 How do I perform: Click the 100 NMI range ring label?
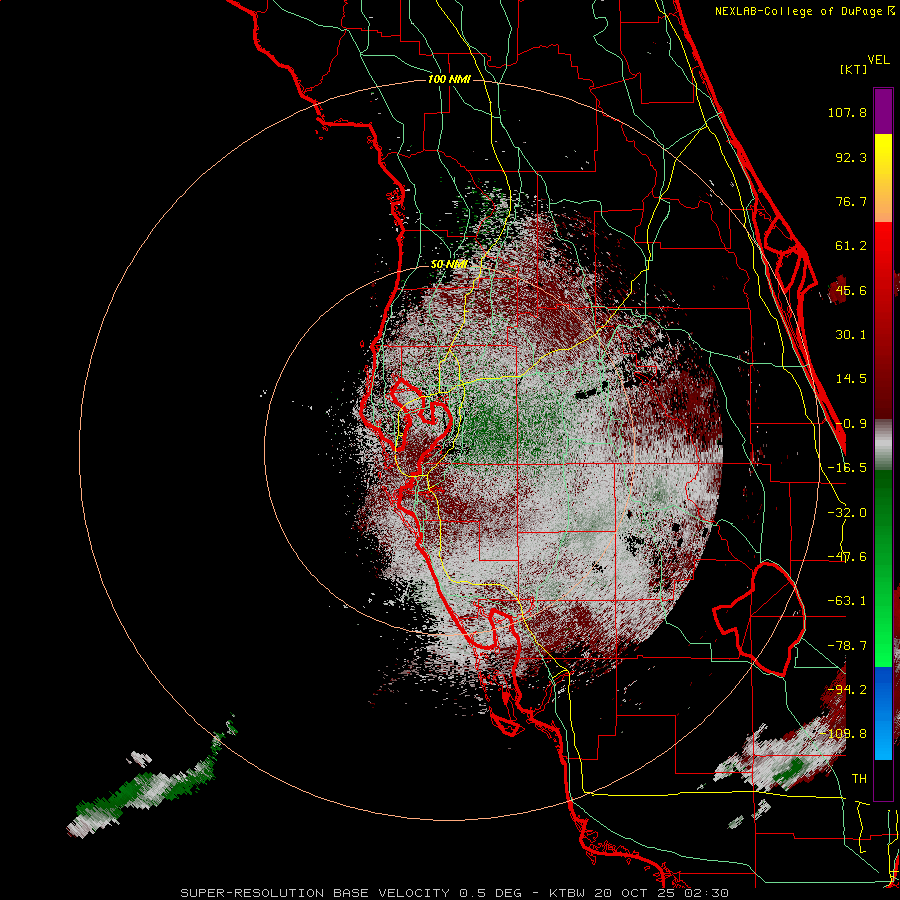[449, 79]
